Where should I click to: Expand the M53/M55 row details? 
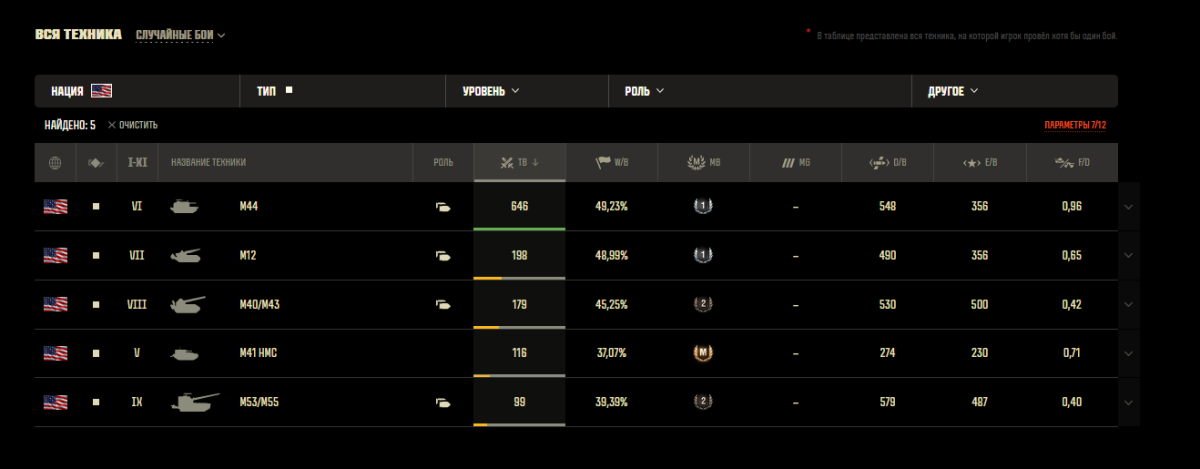point(1128,402)
